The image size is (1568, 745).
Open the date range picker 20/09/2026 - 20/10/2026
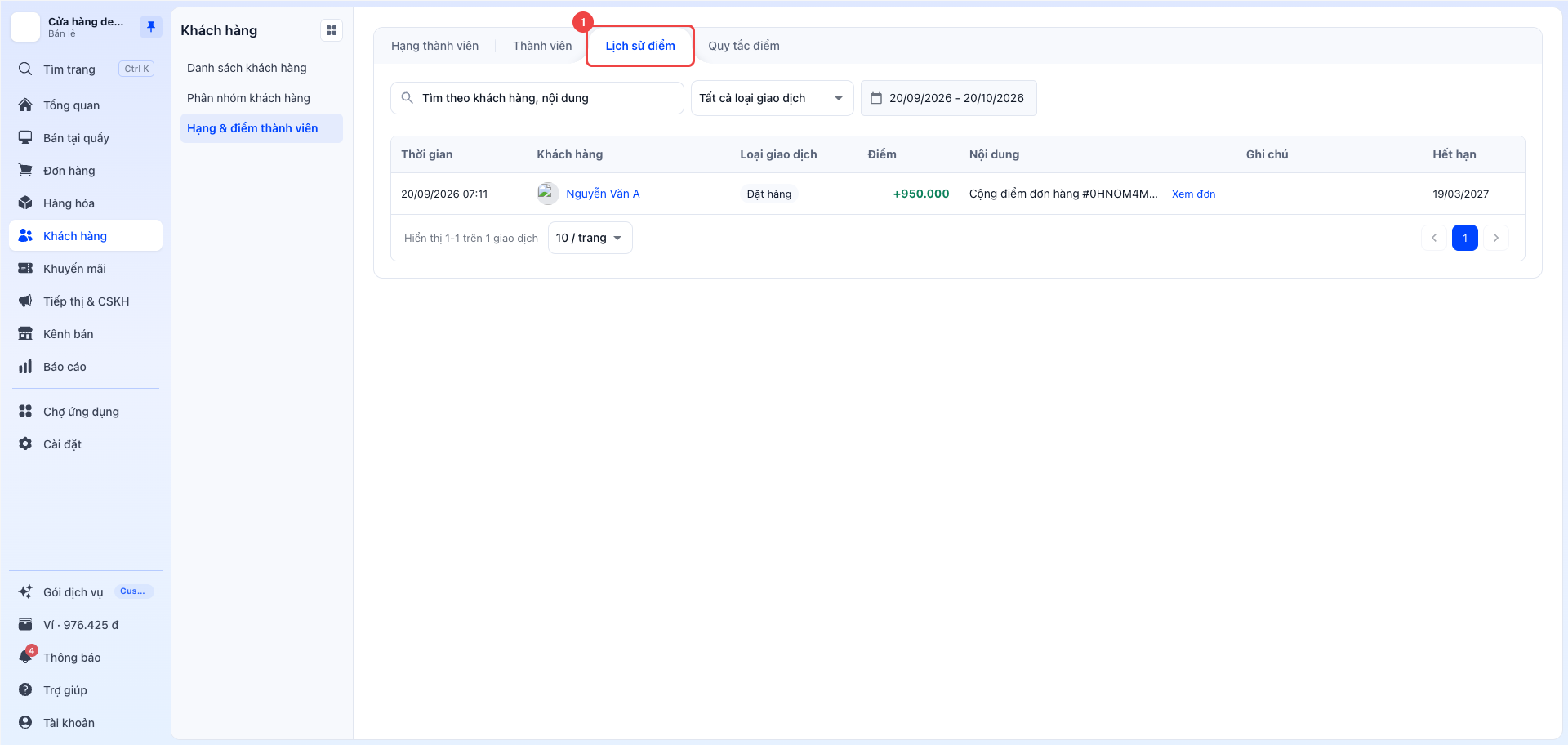click(x=948, y=98)
